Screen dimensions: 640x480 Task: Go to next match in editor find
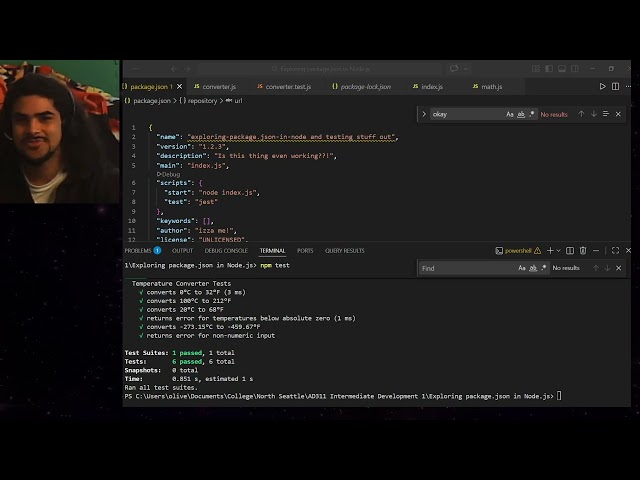(x=594, y=114)
